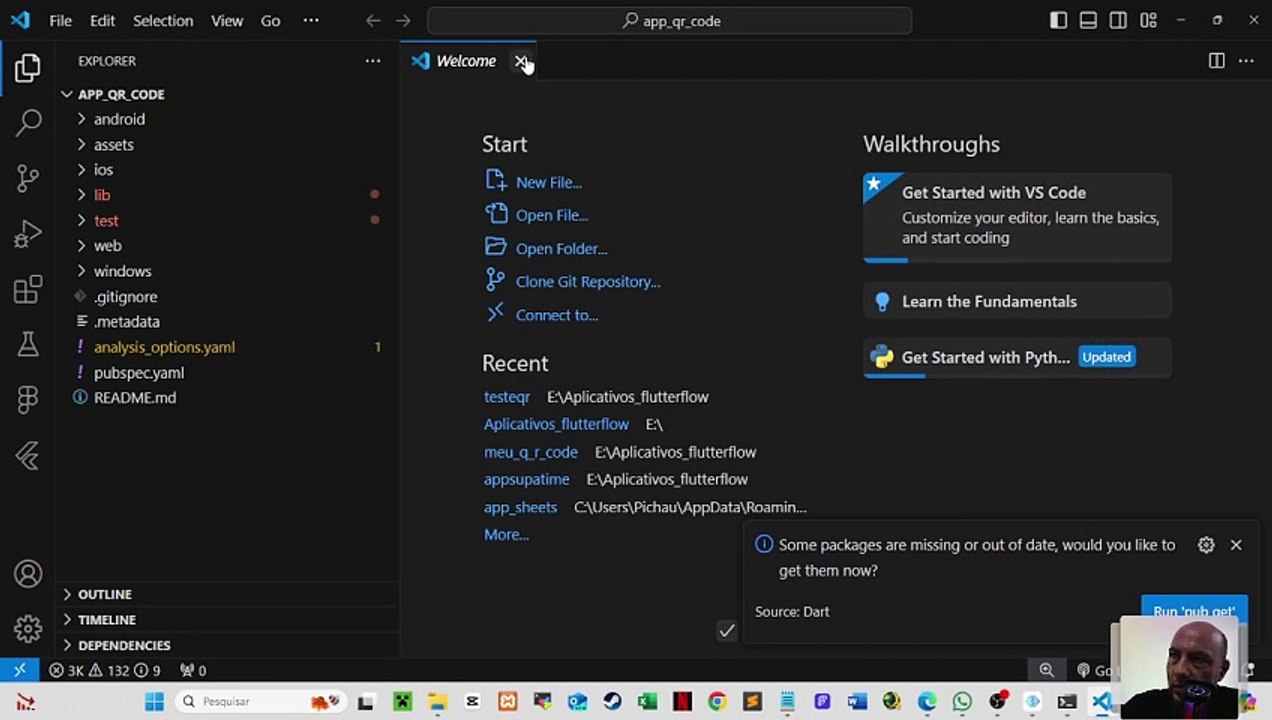Expand the android folder
The width and height of the screenshot is (1272, 720).
pyautogui.click(x=228, y=119)
